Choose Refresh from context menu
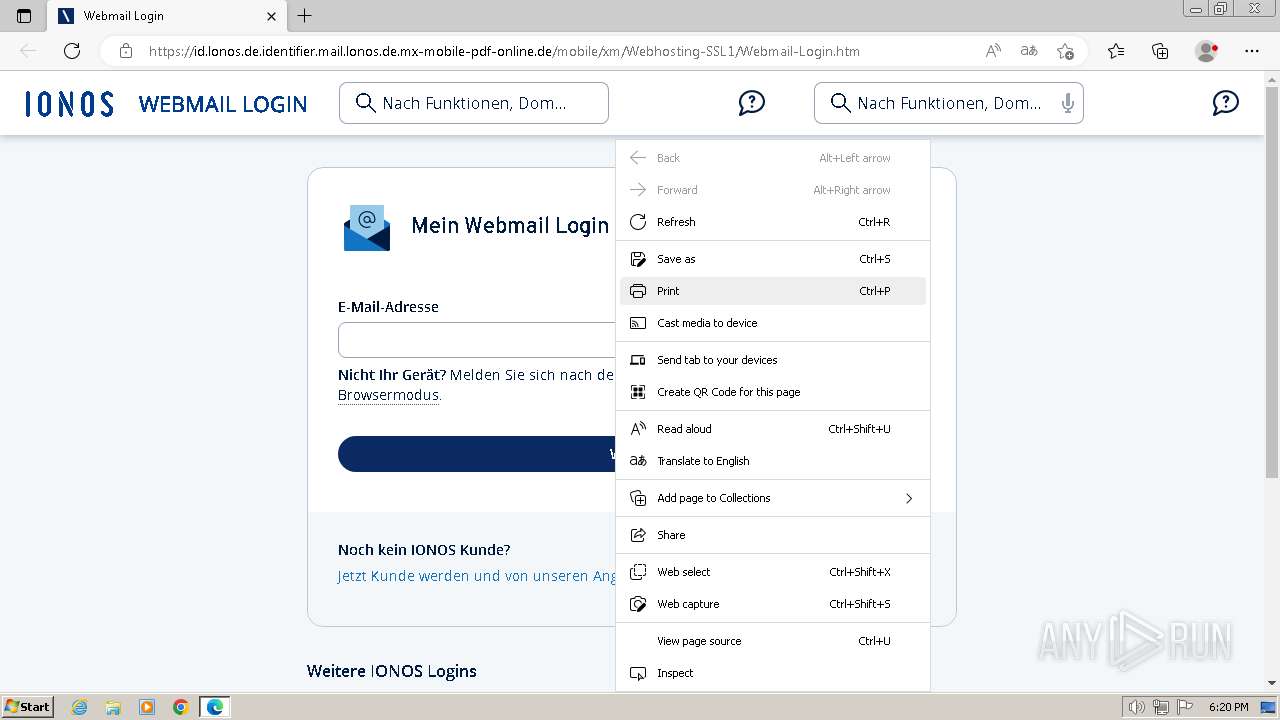Image resolution: width=1280 pixels, height=720 pixels. coord(773,222)
